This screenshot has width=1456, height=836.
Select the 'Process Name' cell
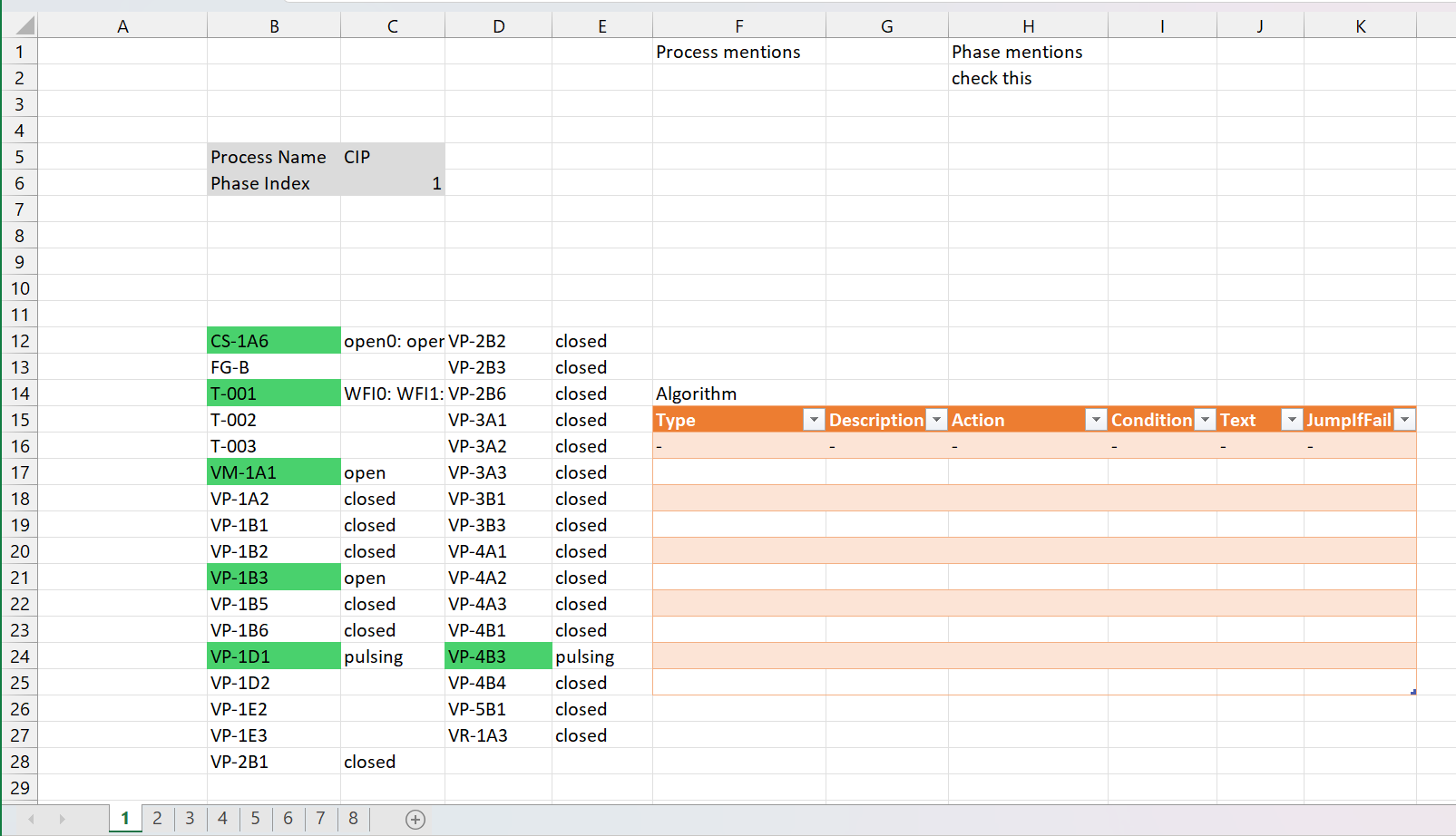(x=274, y=157)
